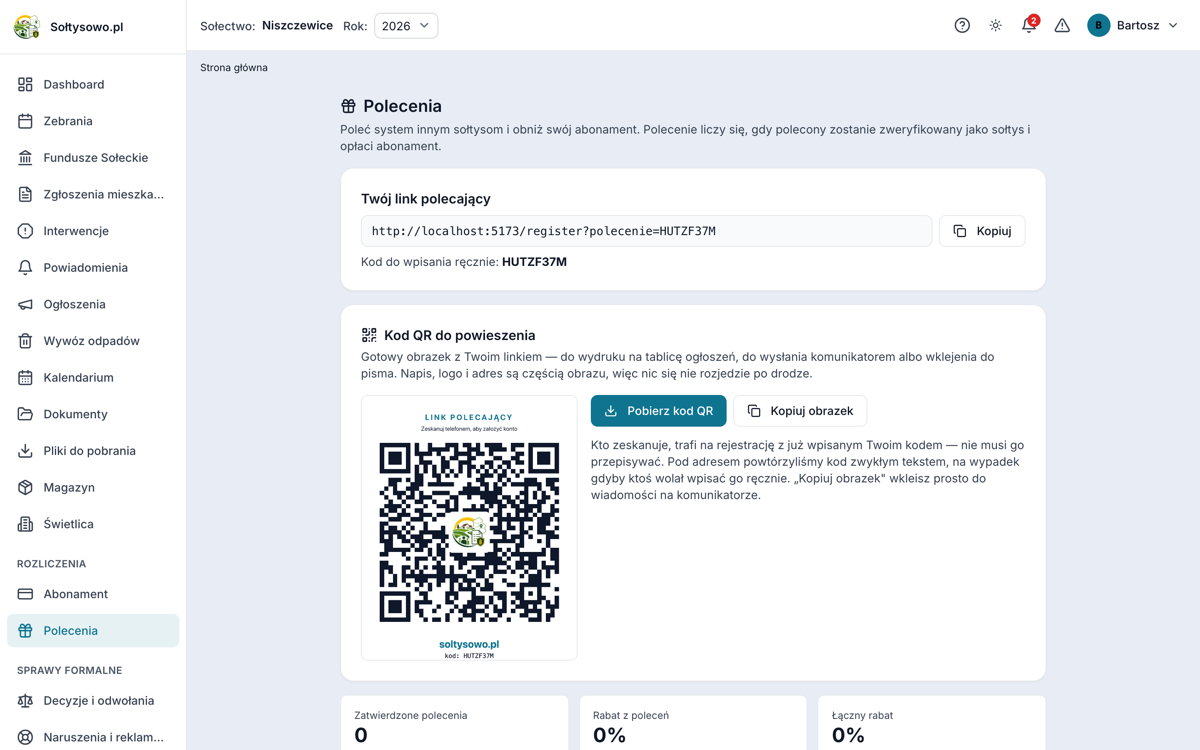Click the Niszczewice sołectwo name
Viewport: 1200px width, 750px height.
pos(297,26)
